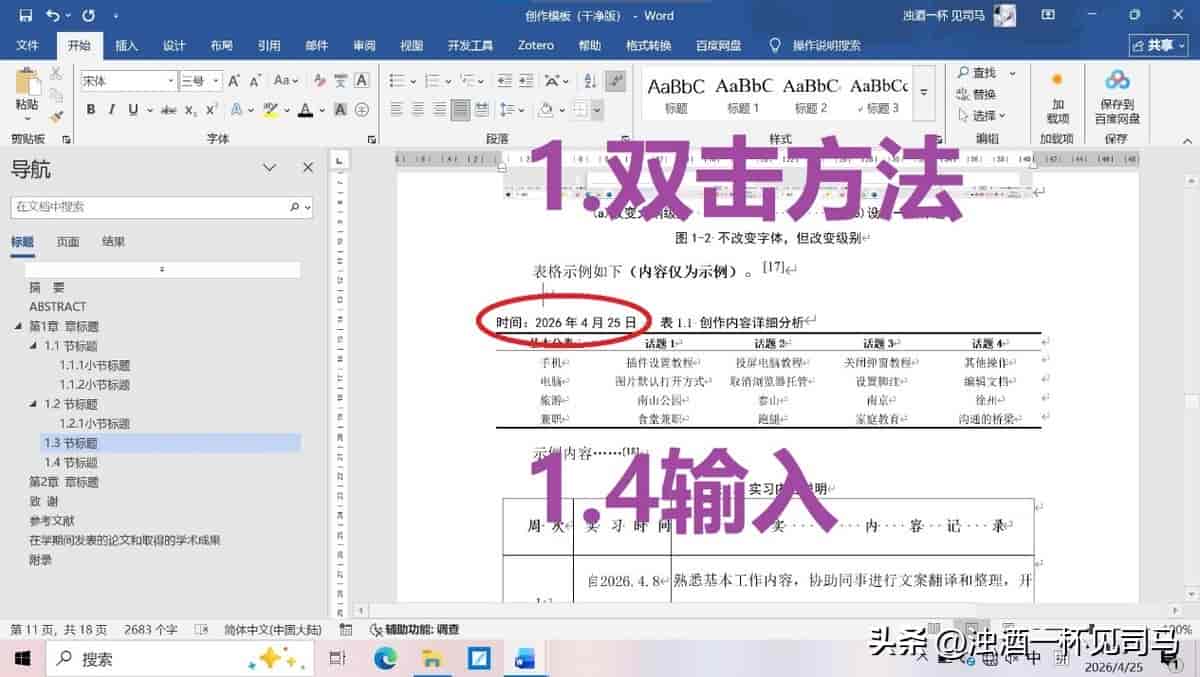The image size is (1200, 677).
Task: Open the Zotero ribbon tab
Action: pos(536,45)
